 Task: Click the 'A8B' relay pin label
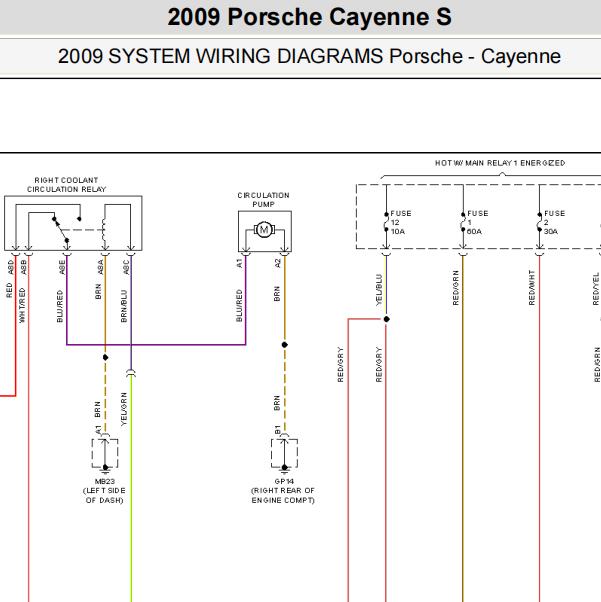point(23,267)
